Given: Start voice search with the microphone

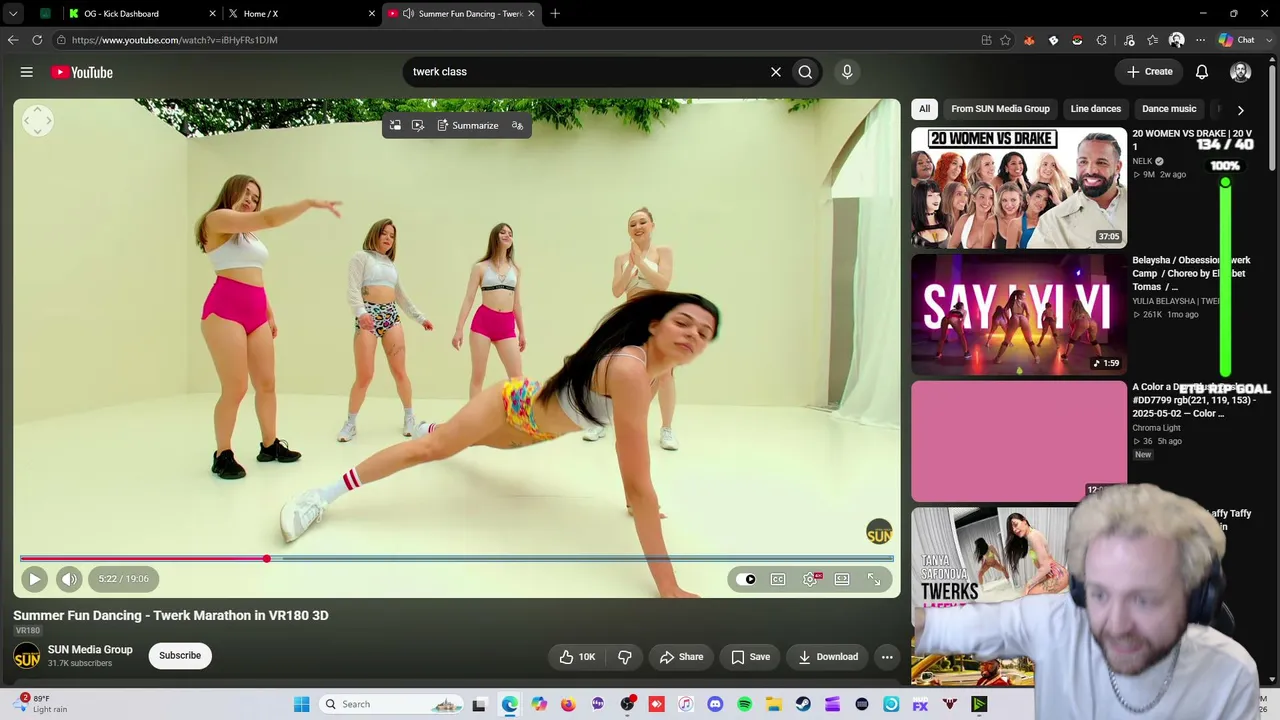Looking at the screenshot, I should coord(847,72).
